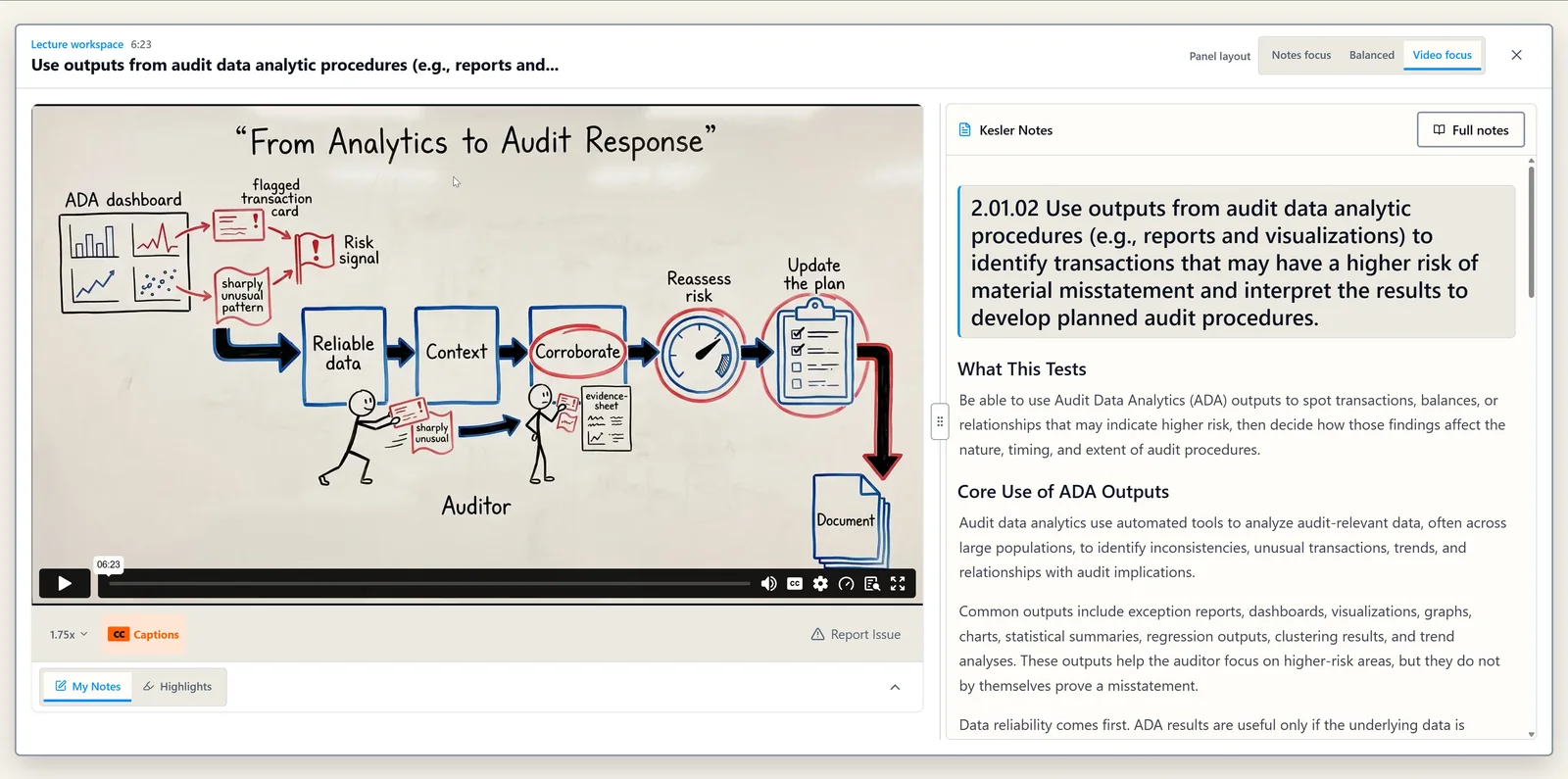Image resolution: width=1568 pixels, height=779 pixels.
Task: Click the Lecture workspace link
Action: click(77, 44)
